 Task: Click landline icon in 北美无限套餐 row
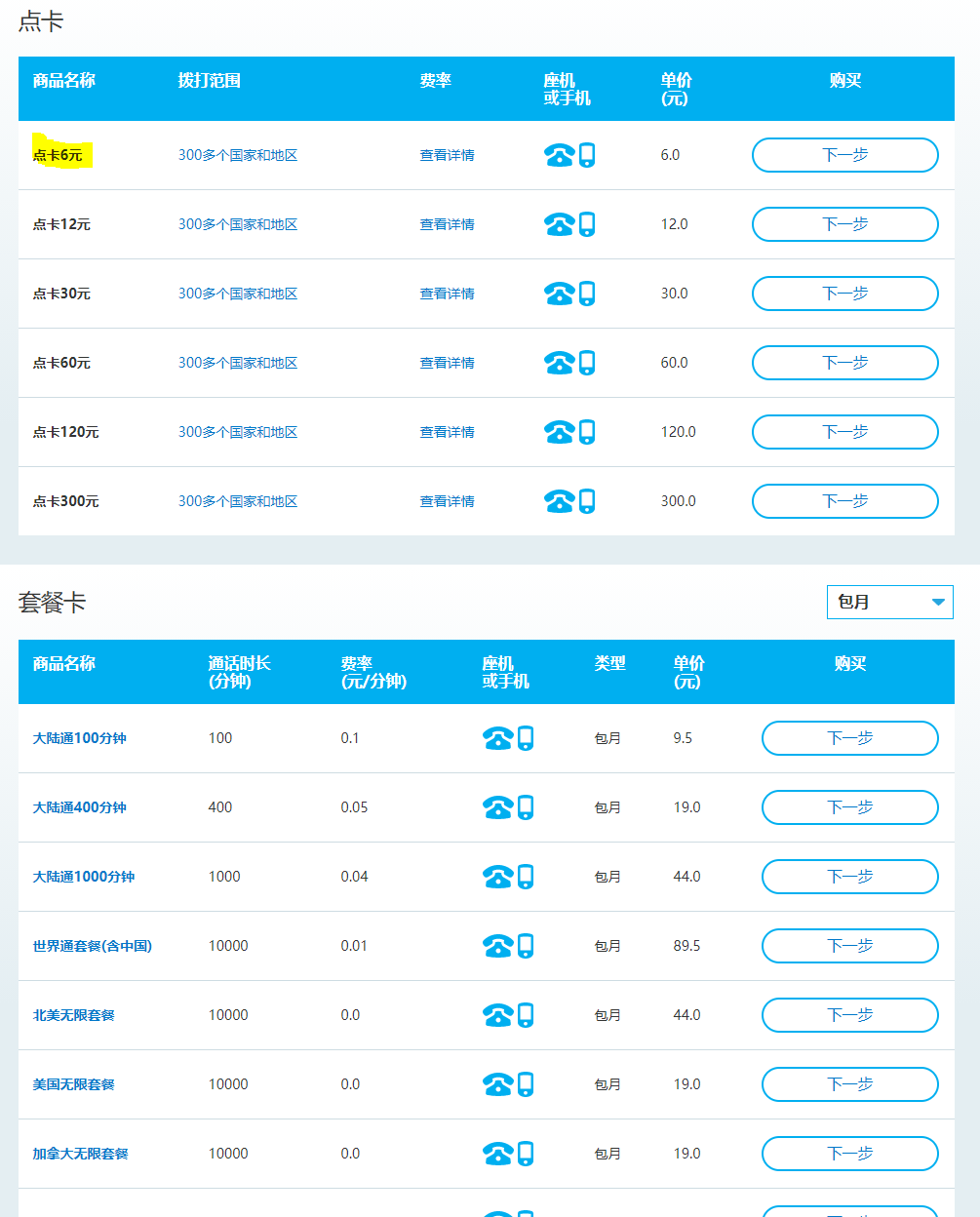click(x=497, y=1016)
